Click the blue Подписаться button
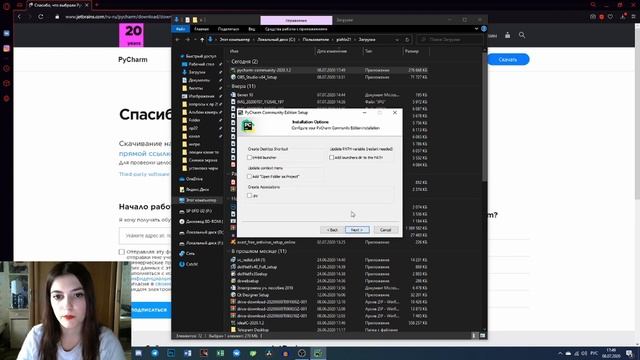Screen dimensions: 640x360 point(150,310)
